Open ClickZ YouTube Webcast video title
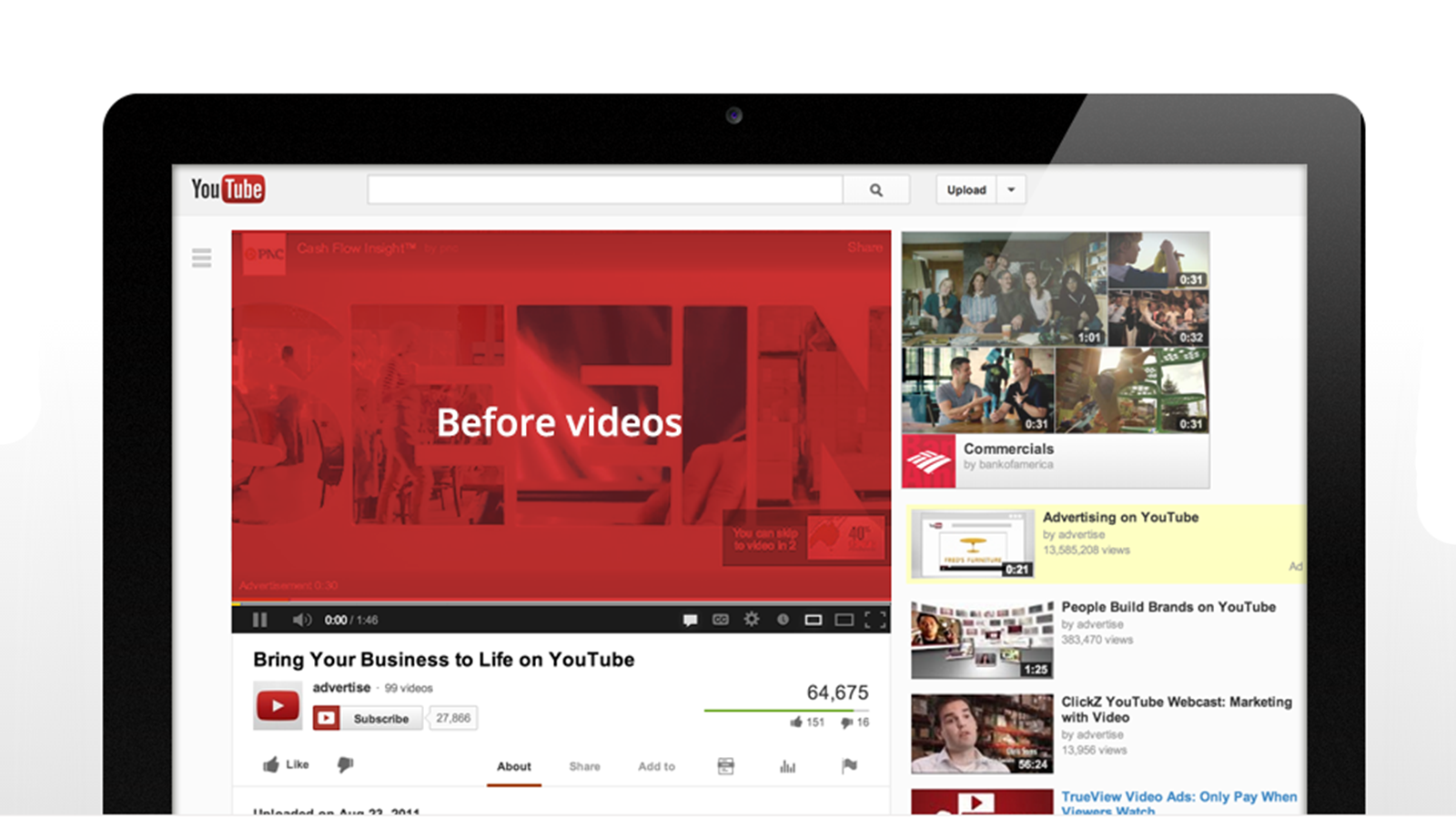The height and width of the screenshot is (819, 1456). 1177,710
